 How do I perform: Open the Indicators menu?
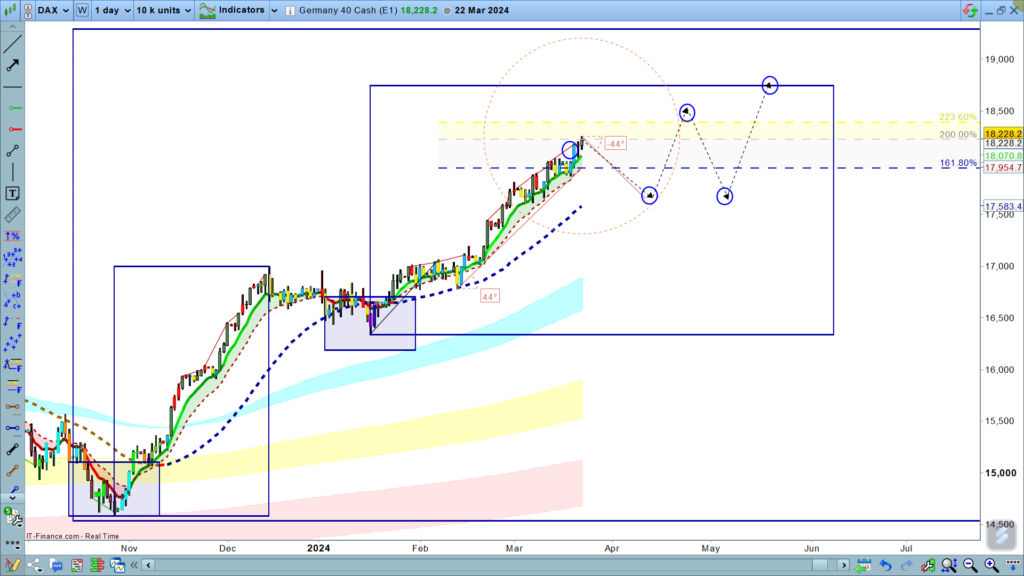point(241,11)
